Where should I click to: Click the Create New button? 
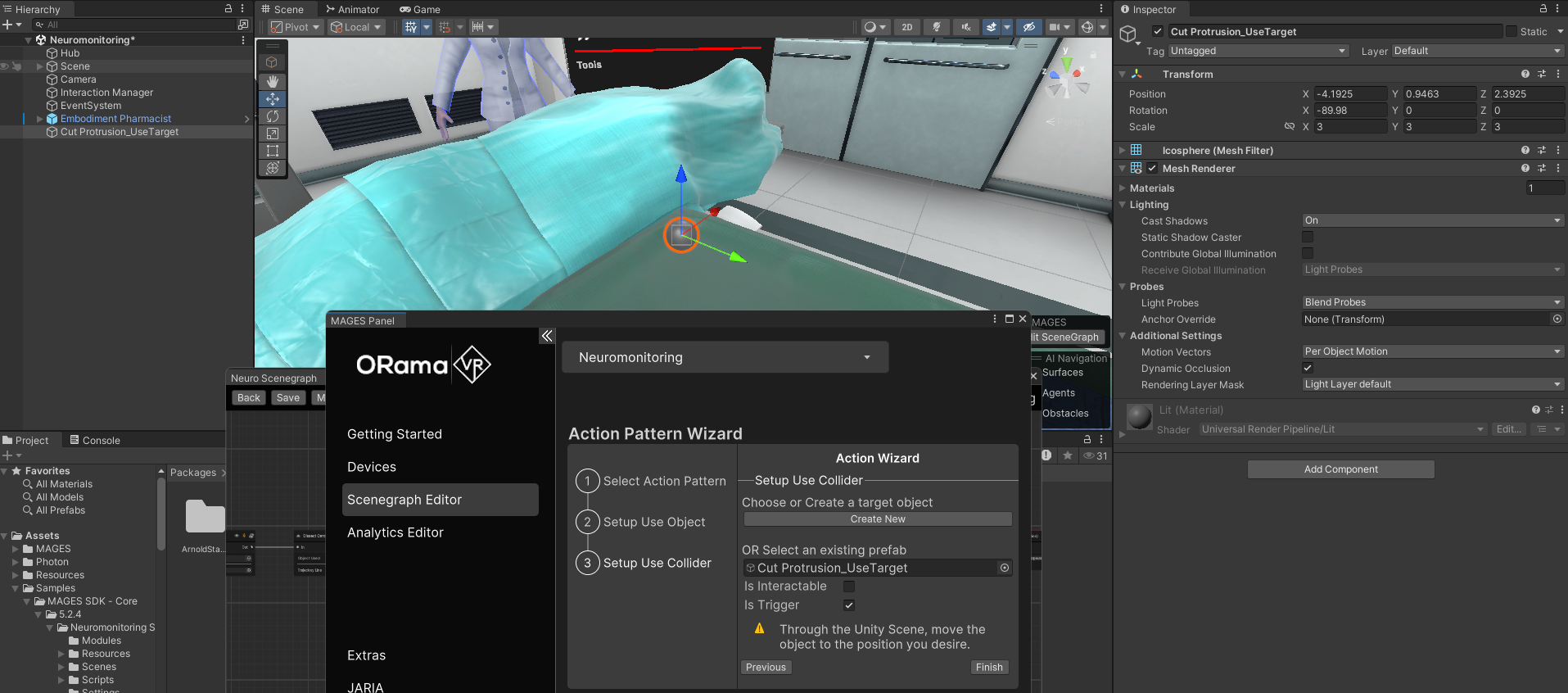pyautogui.click(x=878, y=519)
